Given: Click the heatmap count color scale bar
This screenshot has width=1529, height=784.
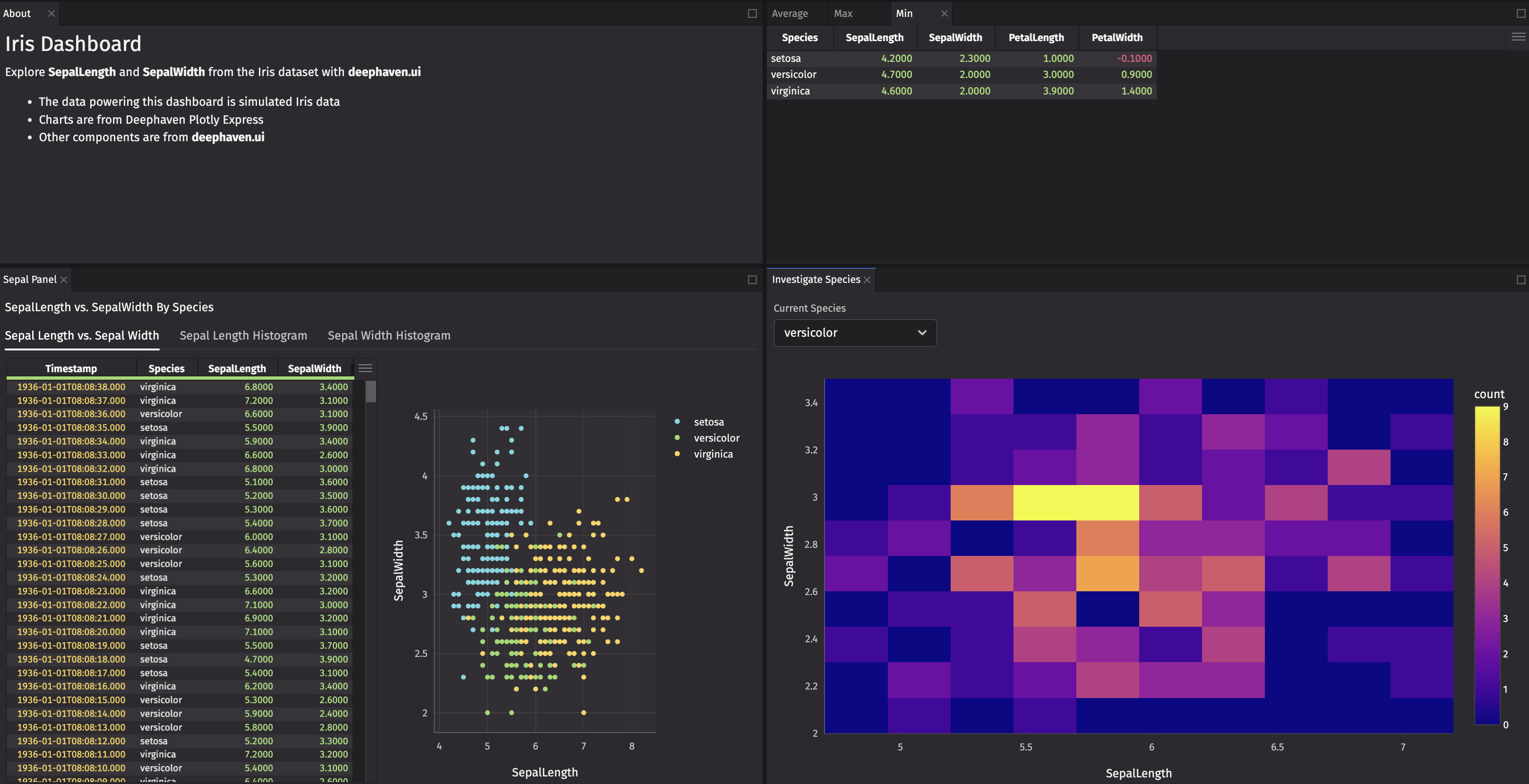Looking at the screenshot, I should (x=1487, y=564).
